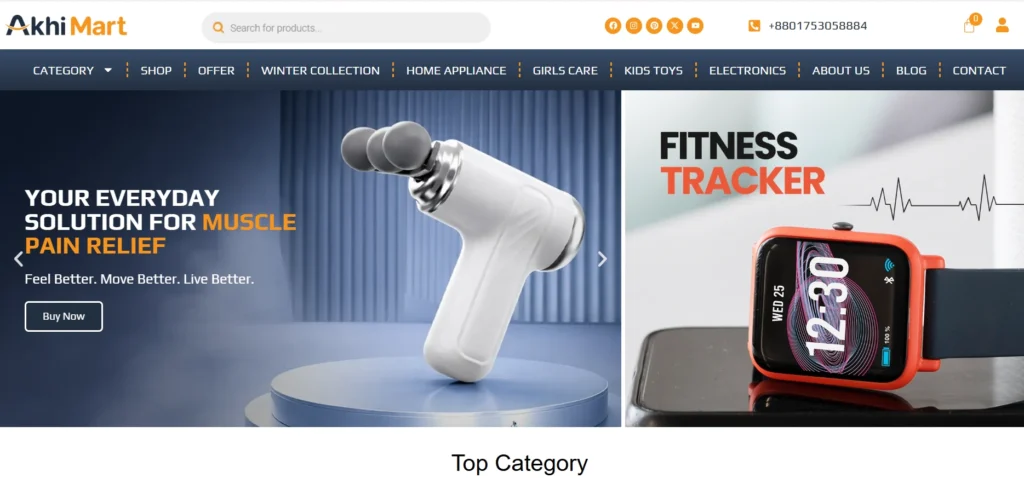Select KIDS TOYS in navigation bar
Image resolution: width=1024 pixels, height=478 pixels.
point(653,71)
